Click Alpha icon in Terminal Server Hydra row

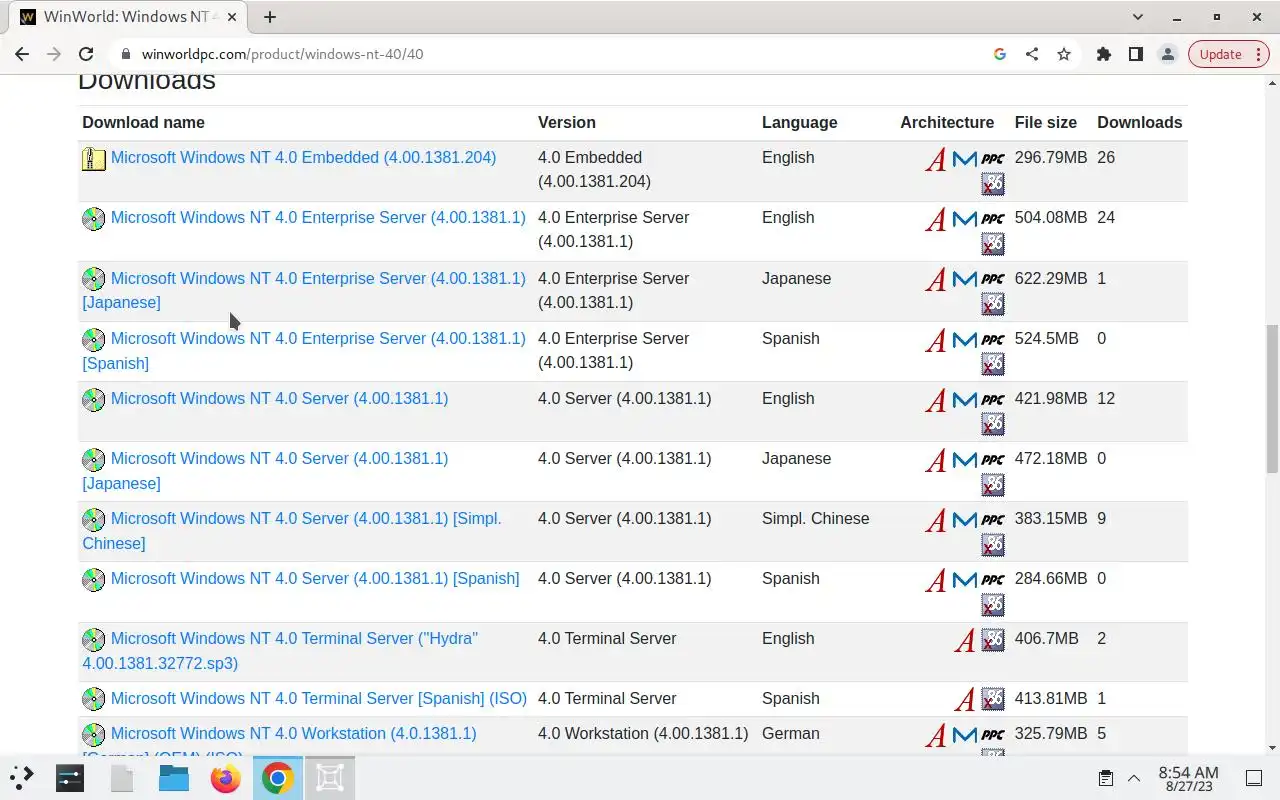[964, 640]
